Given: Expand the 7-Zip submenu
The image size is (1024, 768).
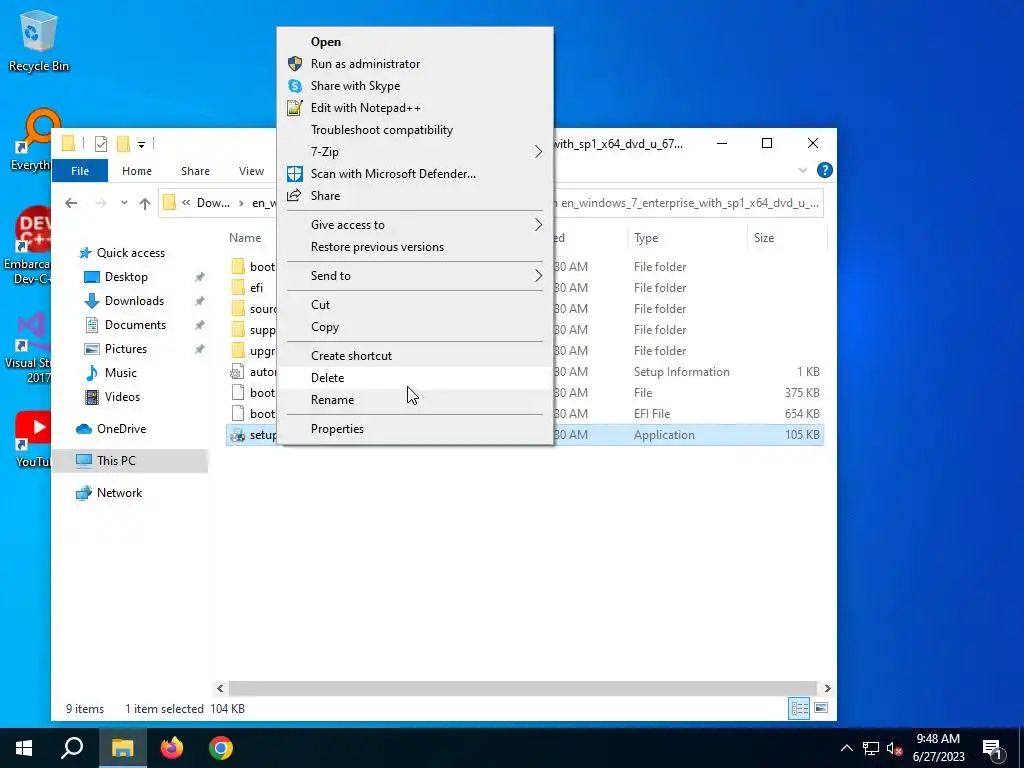Looking at the screenshot, I should tap(538, 152).
